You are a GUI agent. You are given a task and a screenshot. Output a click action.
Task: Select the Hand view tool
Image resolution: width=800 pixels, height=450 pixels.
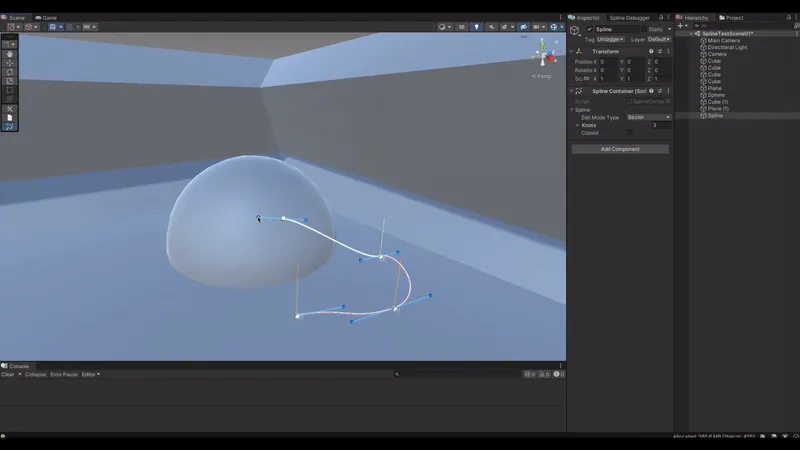tap(10, 54)
